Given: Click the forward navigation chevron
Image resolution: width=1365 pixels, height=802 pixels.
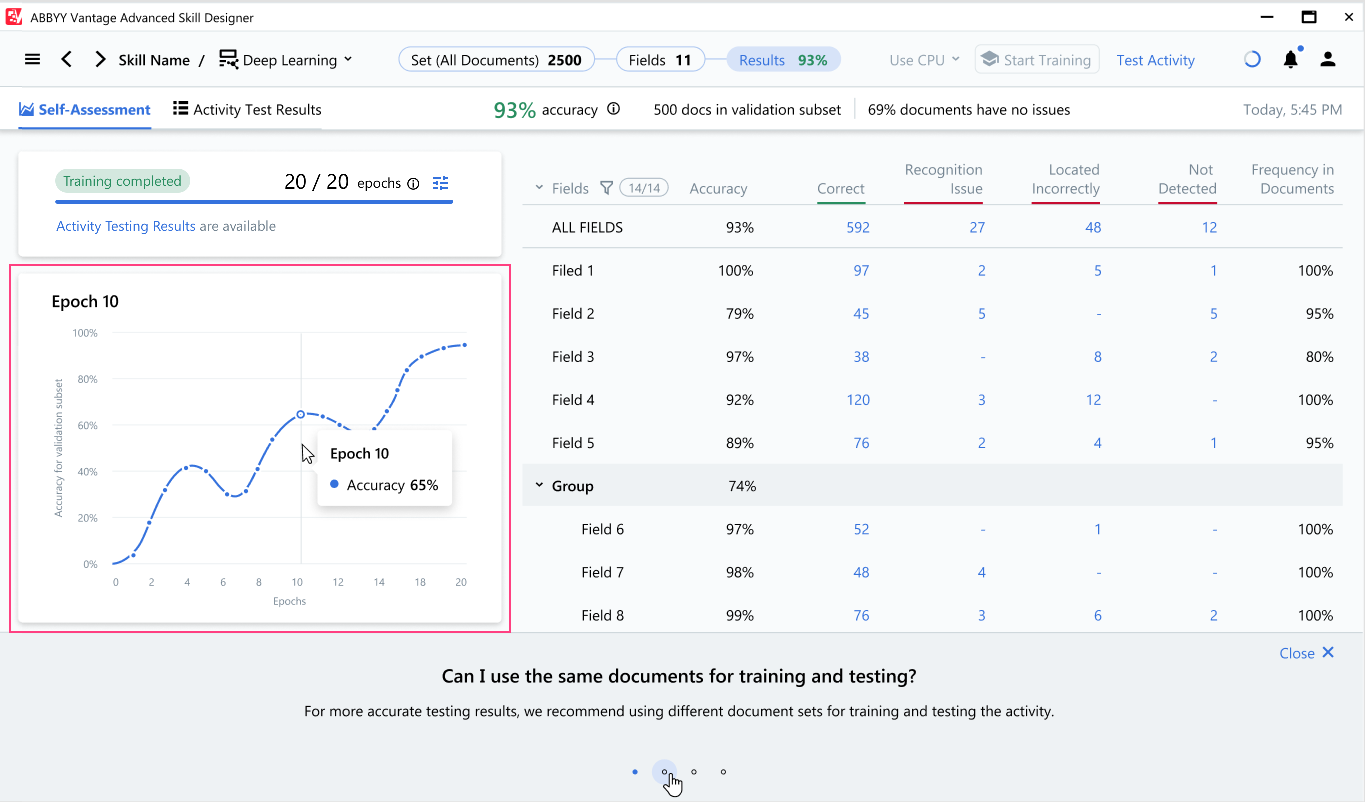Looking at the screenshot, I should (x=99, y=59).
